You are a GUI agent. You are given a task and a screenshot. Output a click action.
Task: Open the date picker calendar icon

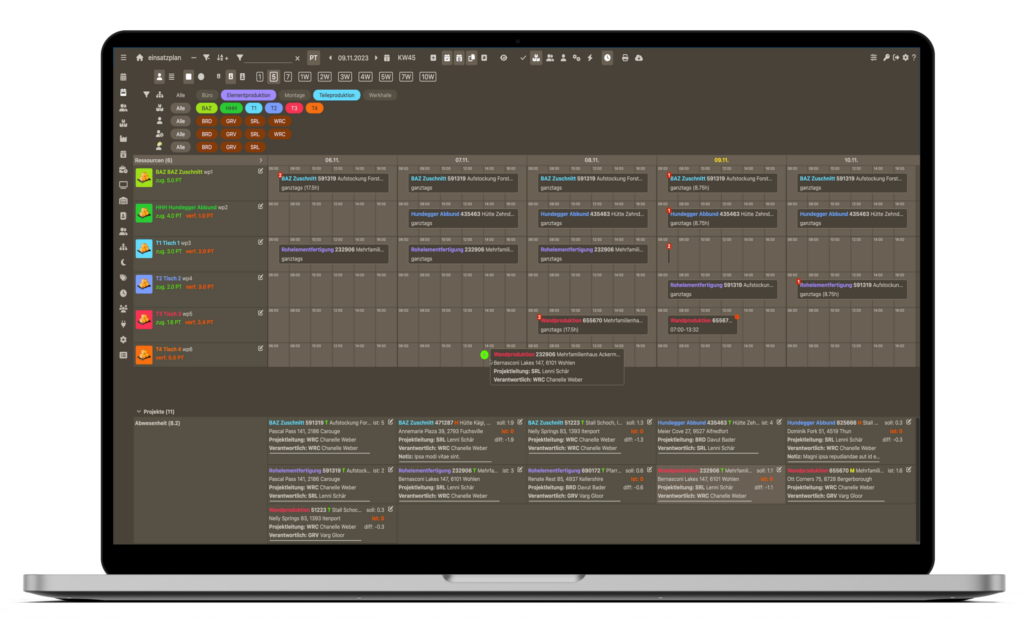pos(386,58)
